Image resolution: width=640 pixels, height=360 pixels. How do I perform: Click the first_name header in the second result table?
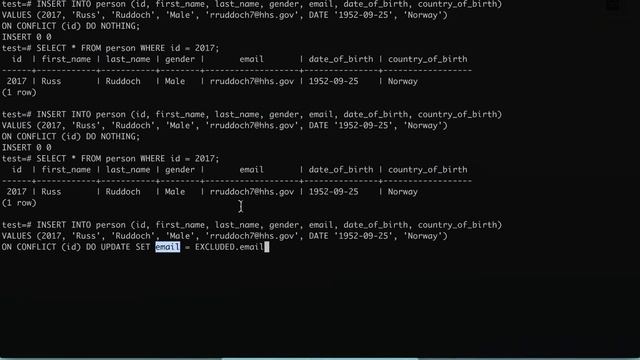[66, 170]
